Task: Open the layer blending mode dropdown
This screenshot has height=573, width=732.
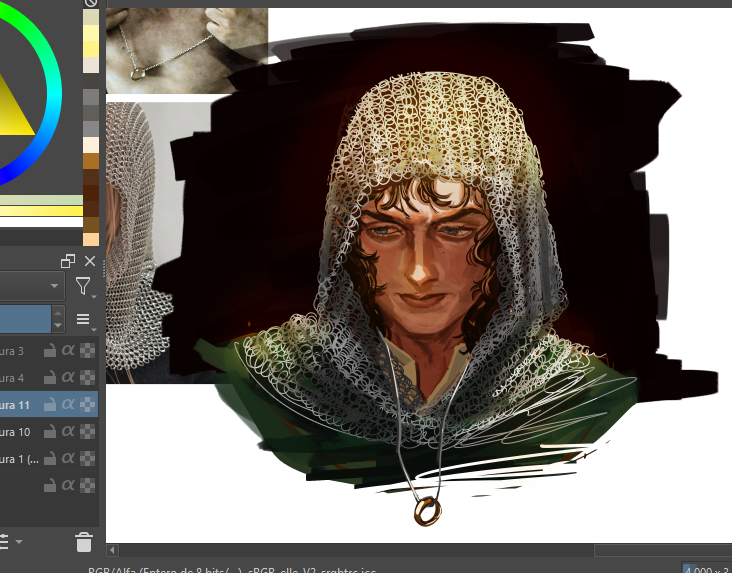Action: tap(31, 285)
